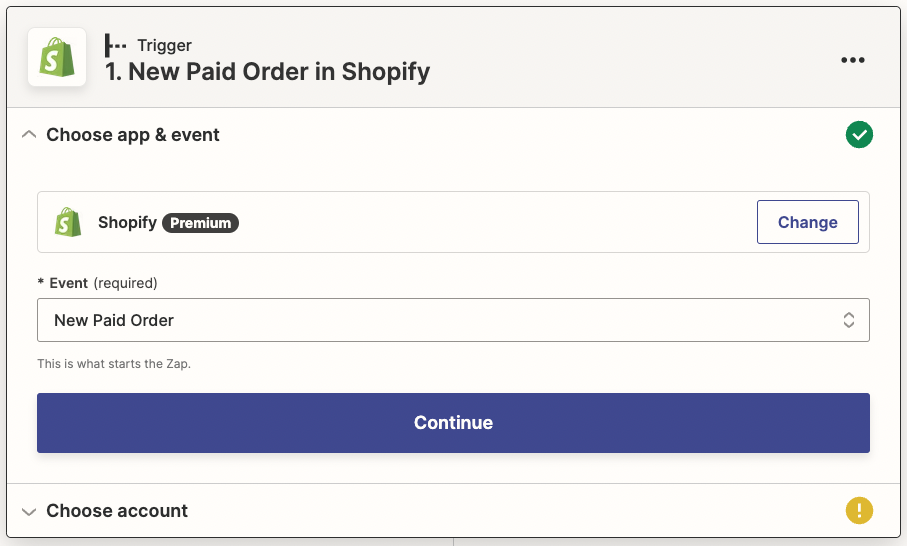Click the step title New Paid Order in Shopify

267,72
